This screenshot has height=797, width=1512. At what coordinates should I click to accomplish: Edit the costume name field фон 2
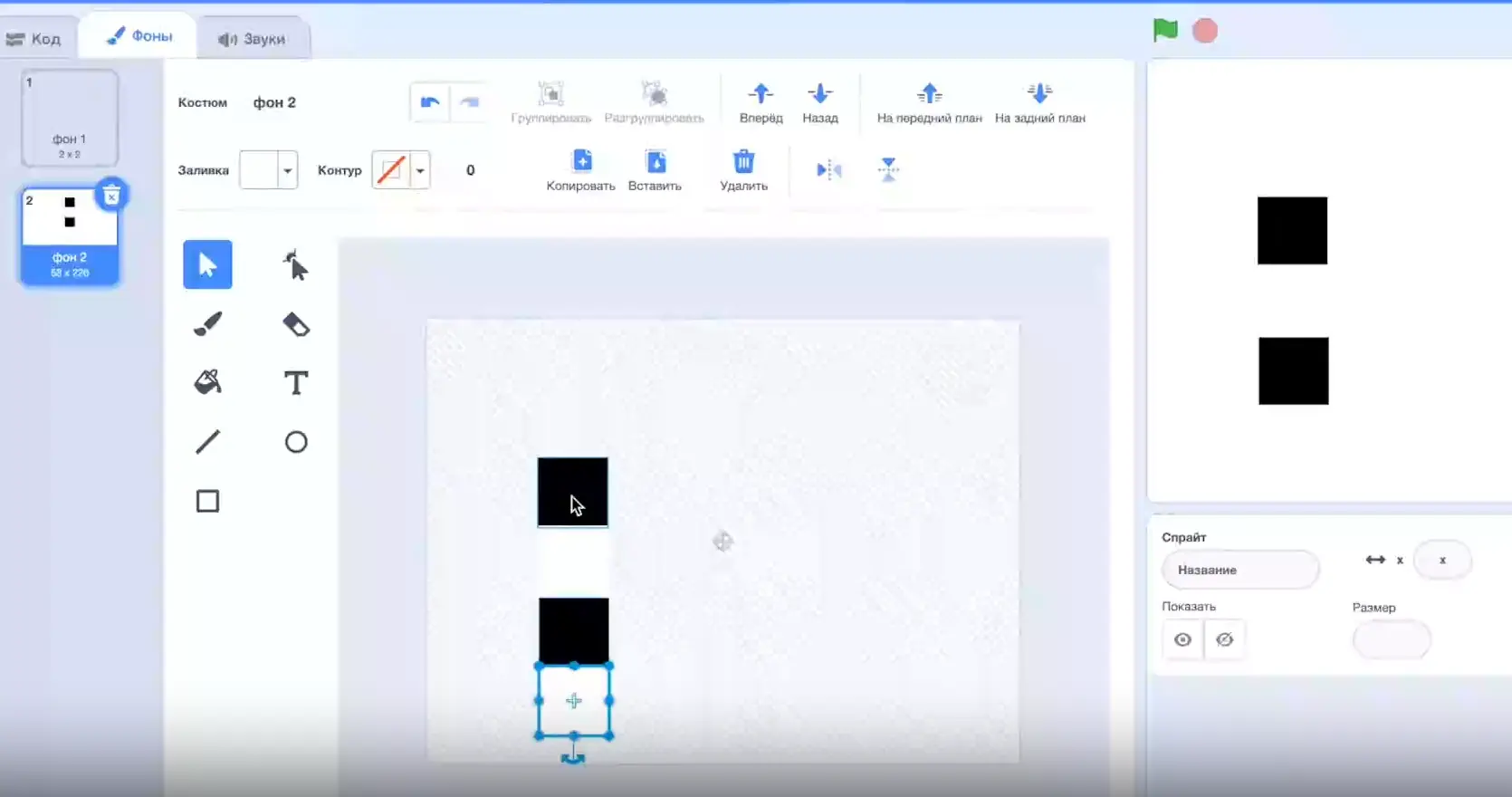point(274,102)
